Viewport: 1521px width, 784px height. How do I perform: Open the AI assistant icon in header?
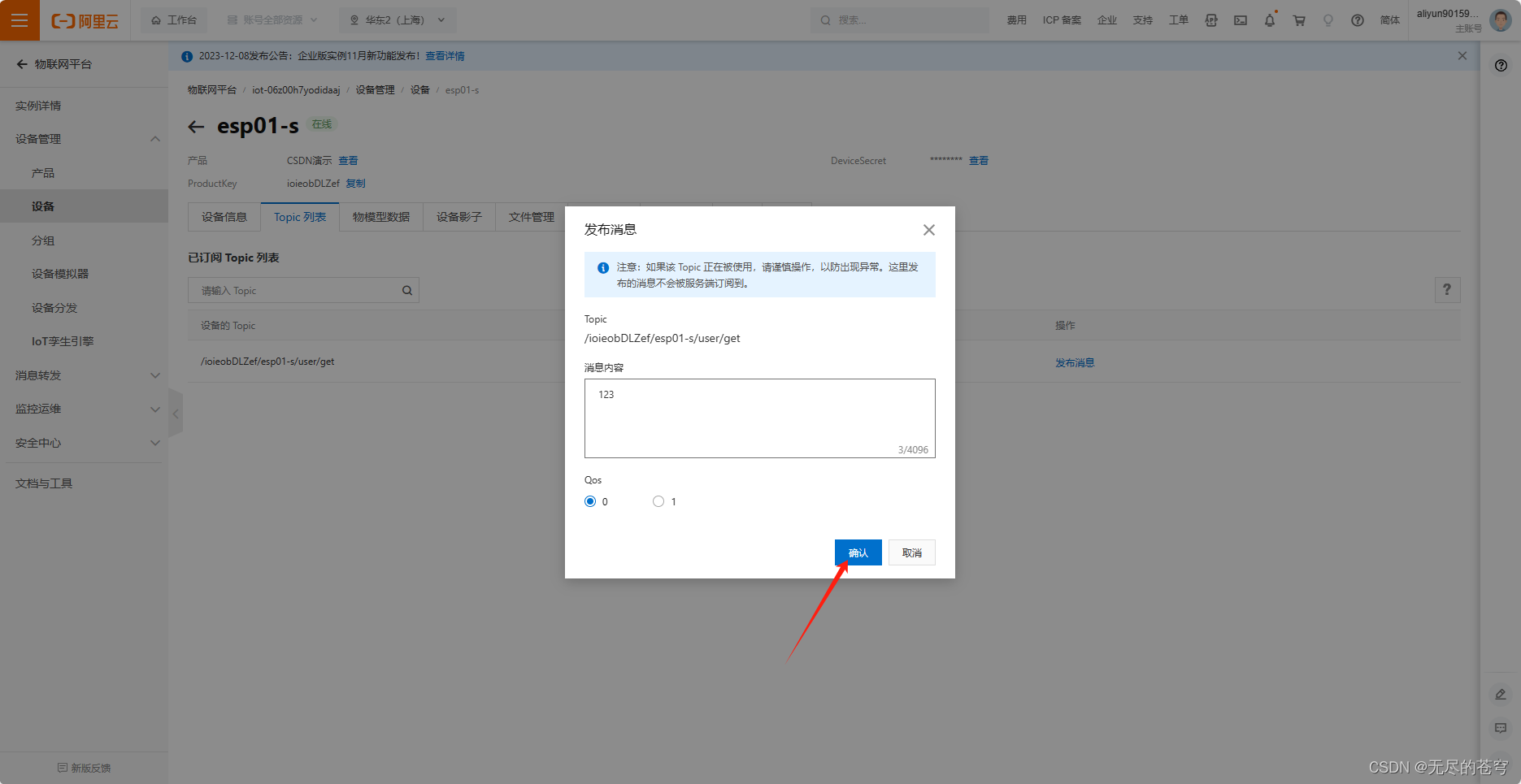1211,20
